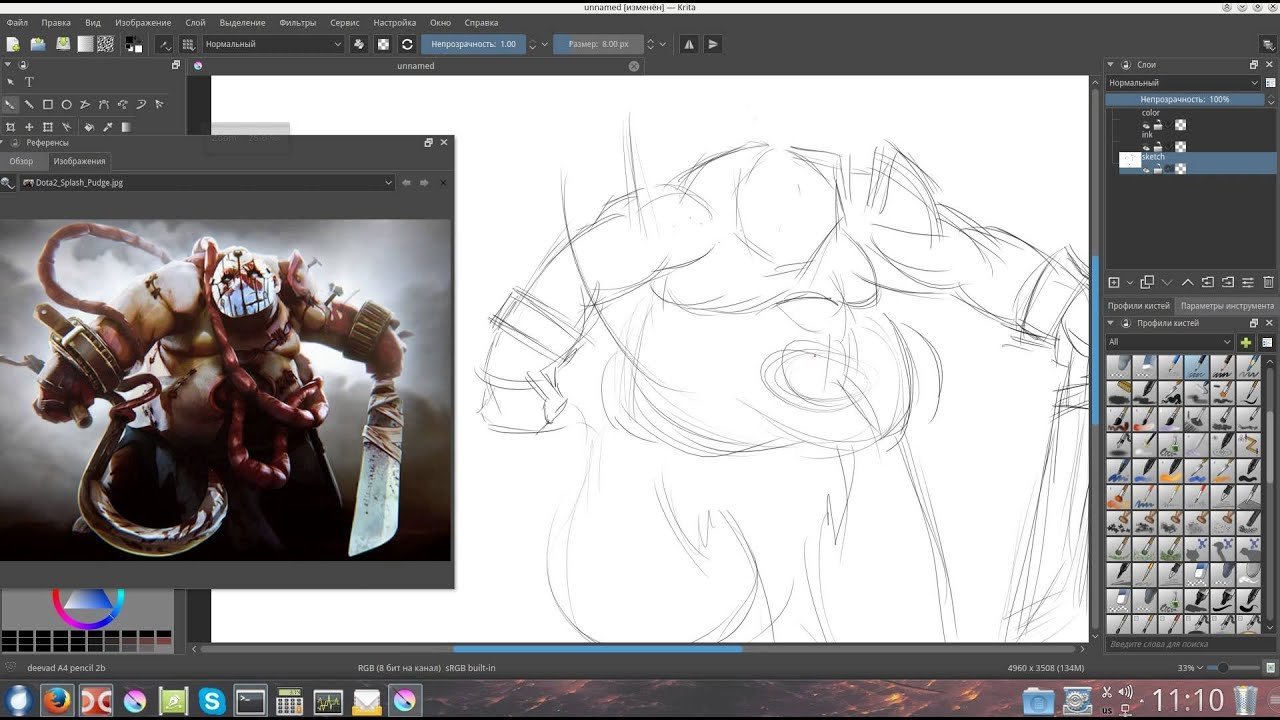Image resolution: width=1280 pixels, height=720 pixels.
Task: Open the brush blending mode dropdown 'Нормальный'
Action: [273, 44]
